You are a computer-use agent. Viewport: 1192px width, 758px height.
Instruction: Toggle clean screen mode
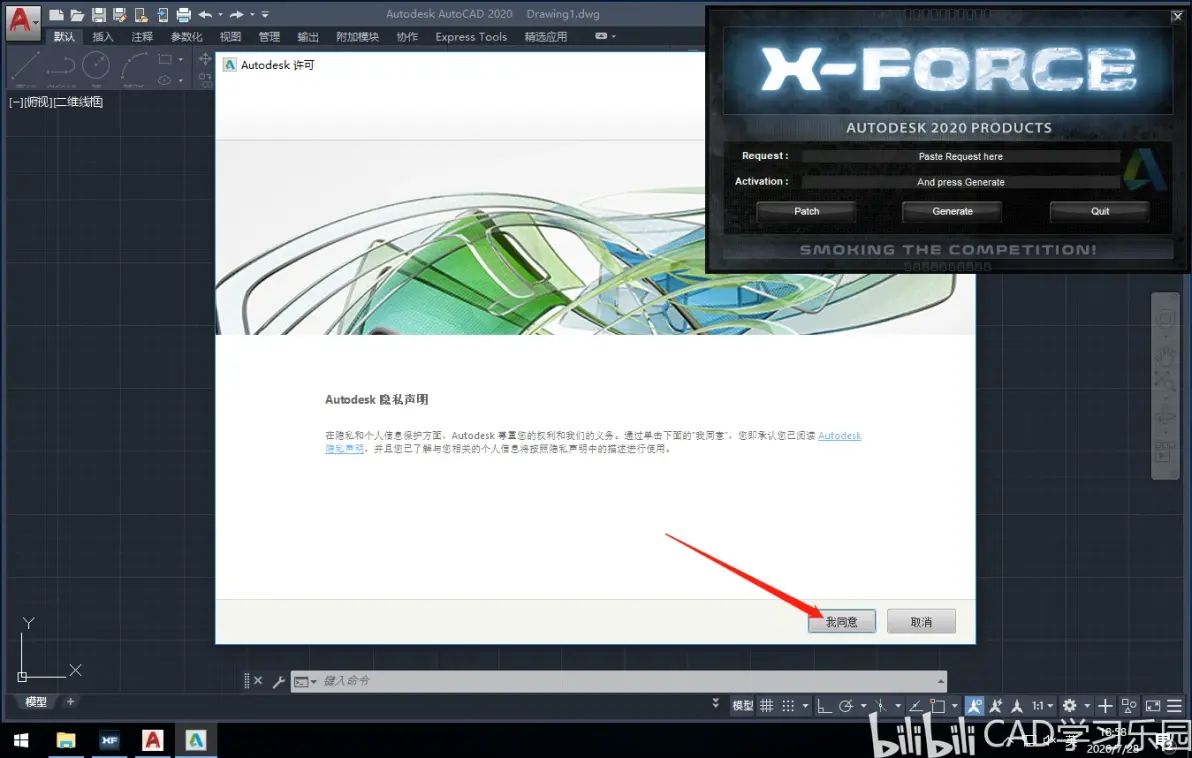pyautogui.click(x=1153, y=706)
